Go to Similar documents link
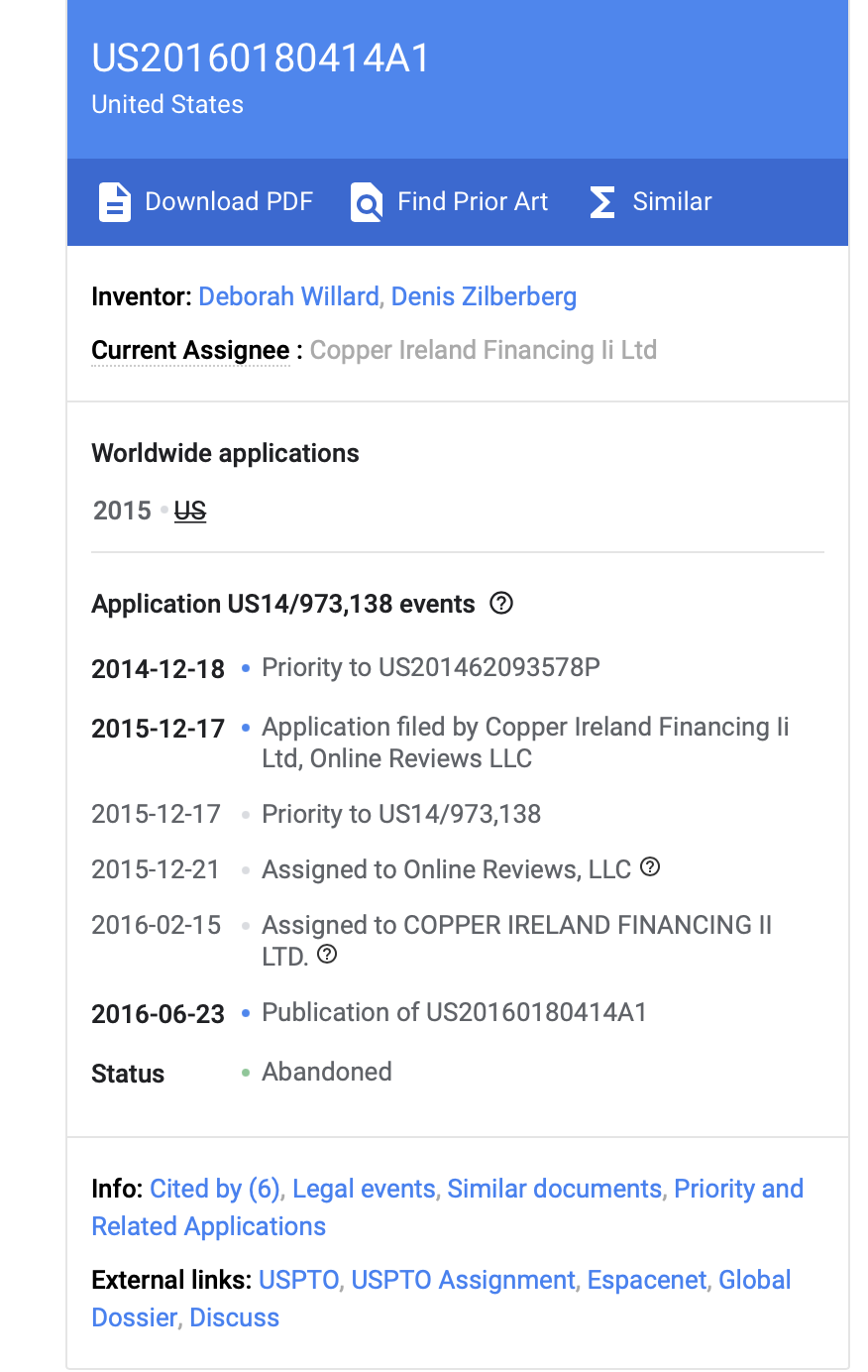This screenshot has height=1372, width=868. pyautogui.click(x=554, y=1189)
